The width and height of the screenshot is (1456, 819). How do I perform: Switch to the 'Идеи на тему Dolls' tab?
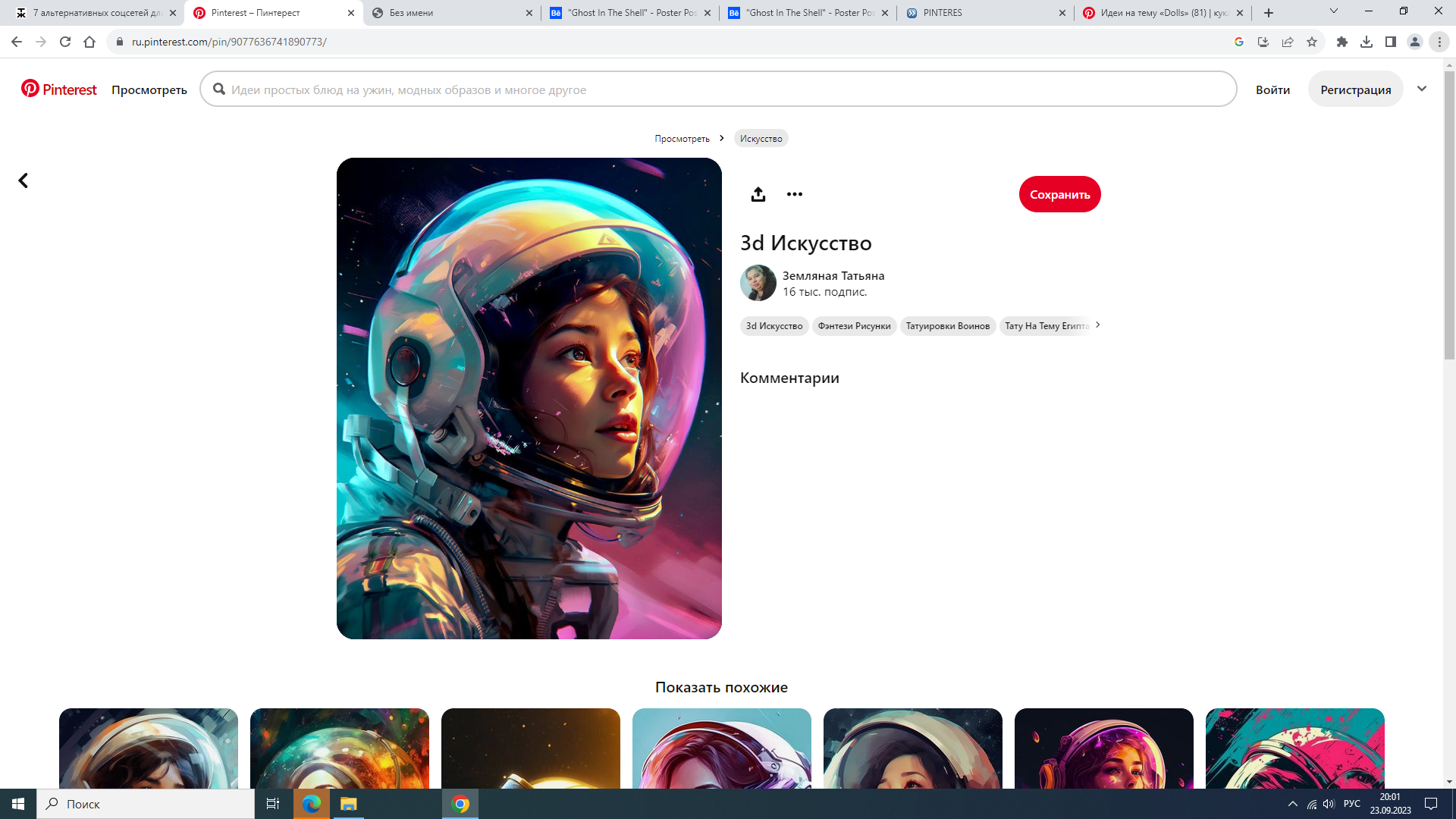click(1163, 13)
